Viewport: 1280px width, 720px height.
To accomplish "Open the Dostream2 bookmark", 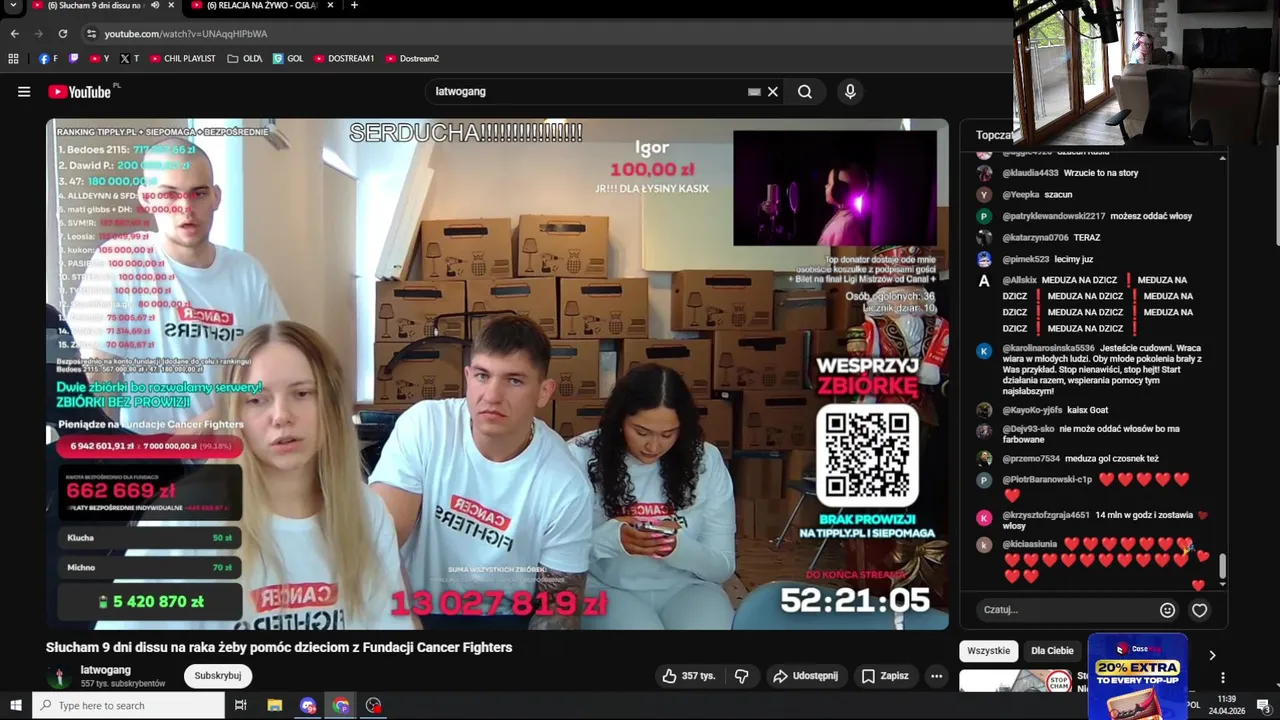I will click(x=412, y=59).
